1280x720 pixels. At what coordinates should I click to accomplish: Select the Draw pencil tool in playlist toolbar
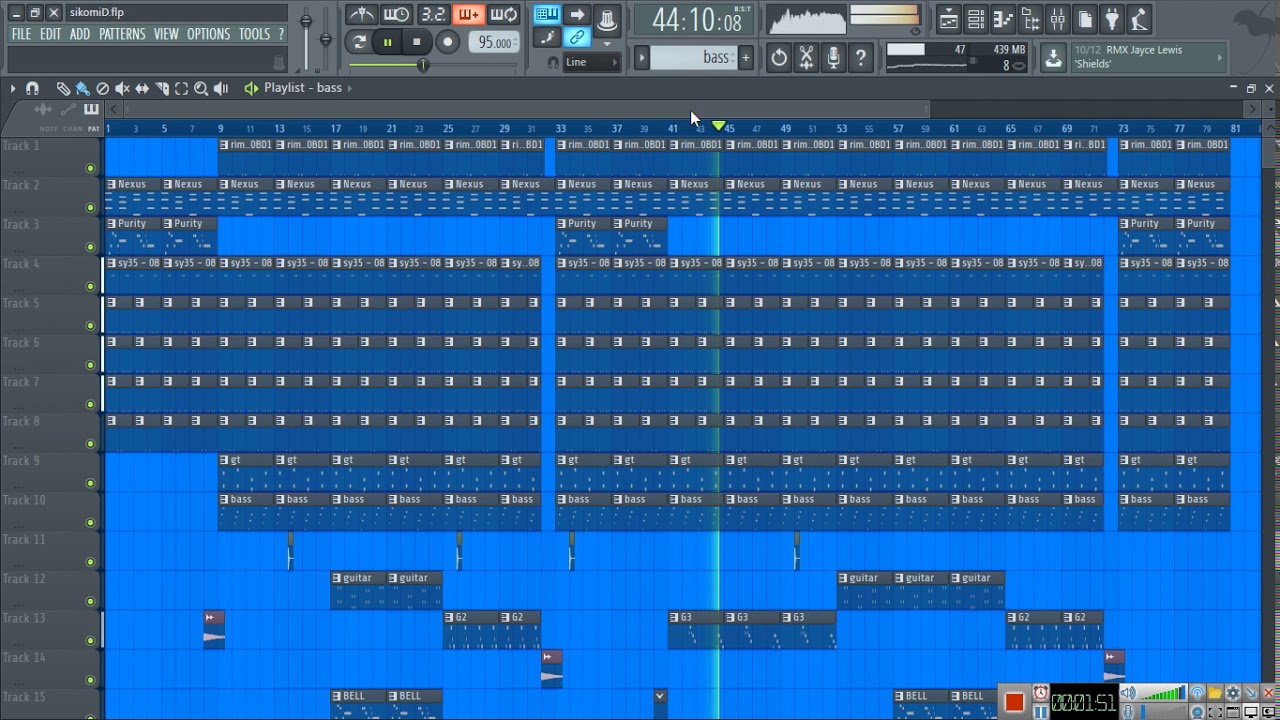[63, 88]
